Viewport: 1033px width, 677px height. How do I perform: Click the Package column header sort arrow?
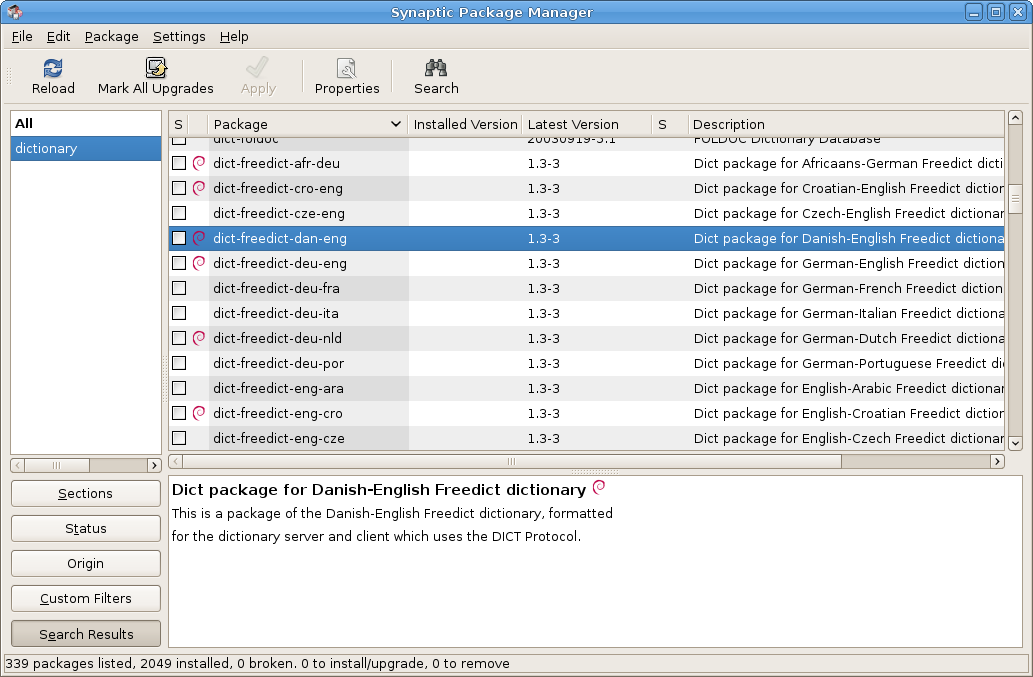tap(395, 124)
